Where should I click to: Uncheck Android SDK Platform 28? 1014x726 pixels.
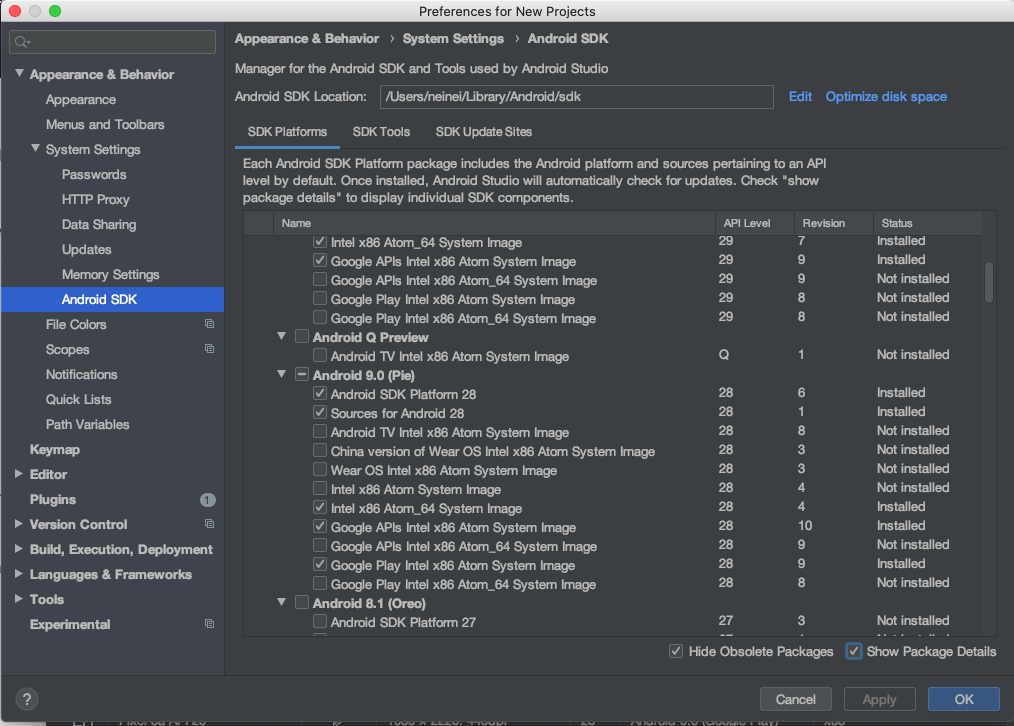(x=319, y=394)
